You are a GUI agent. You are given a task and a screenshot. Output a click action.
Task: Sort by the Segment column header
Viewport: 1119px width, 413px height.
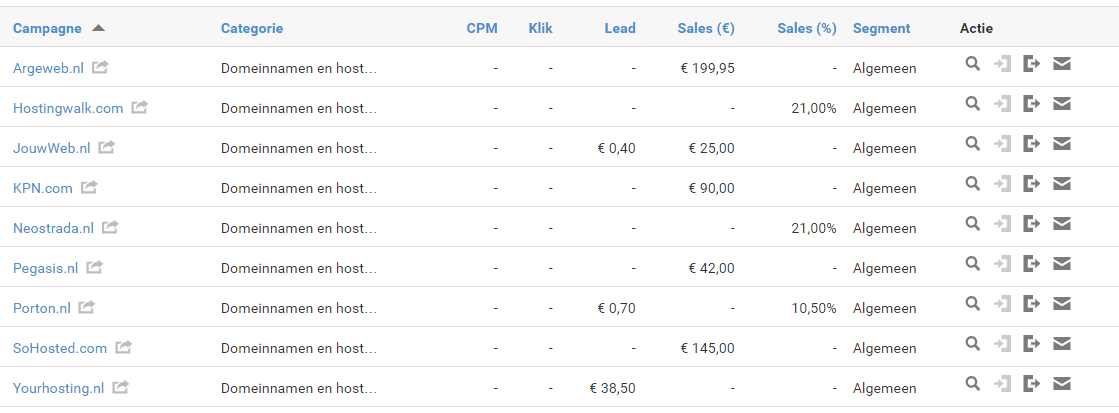point(881,29)
